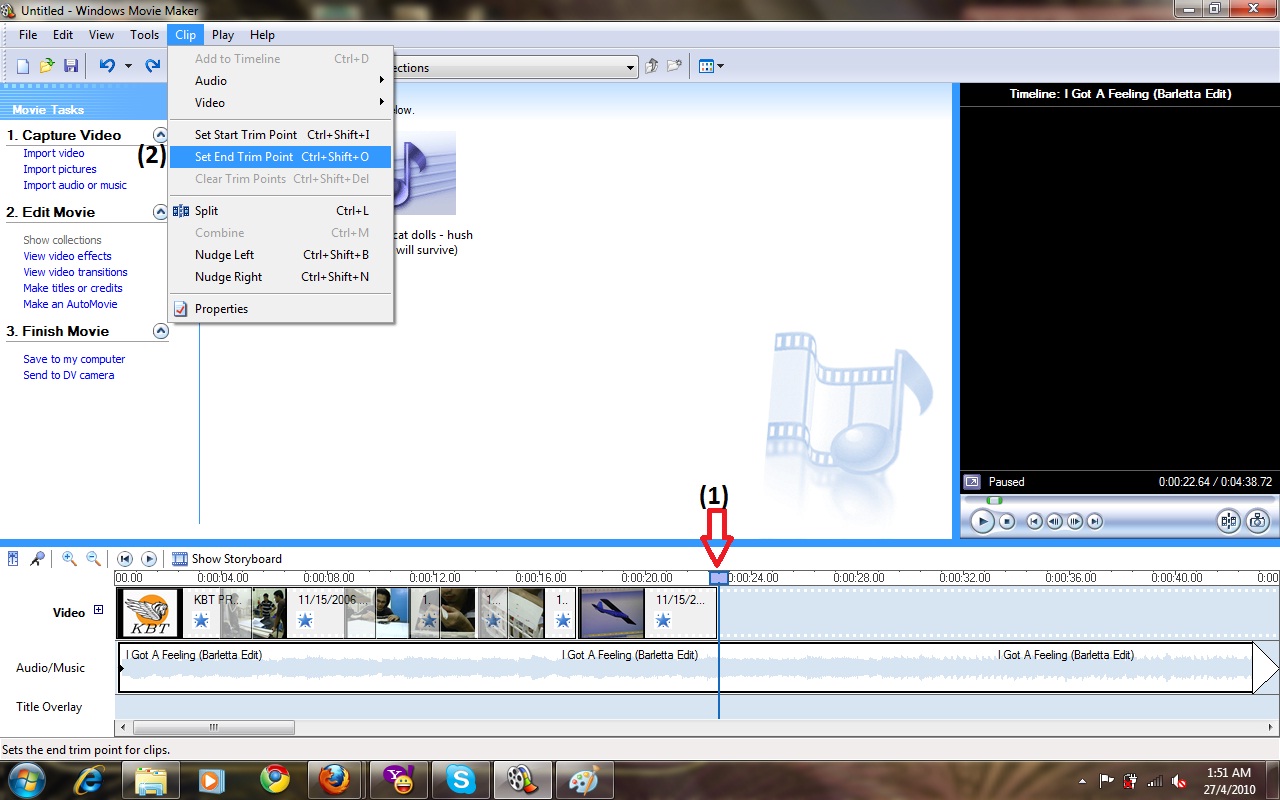Image resolution: width=1280 pixels, height=800 pixels.
Task: Play the preview in the monitor
Action: (x=983, y=521)
